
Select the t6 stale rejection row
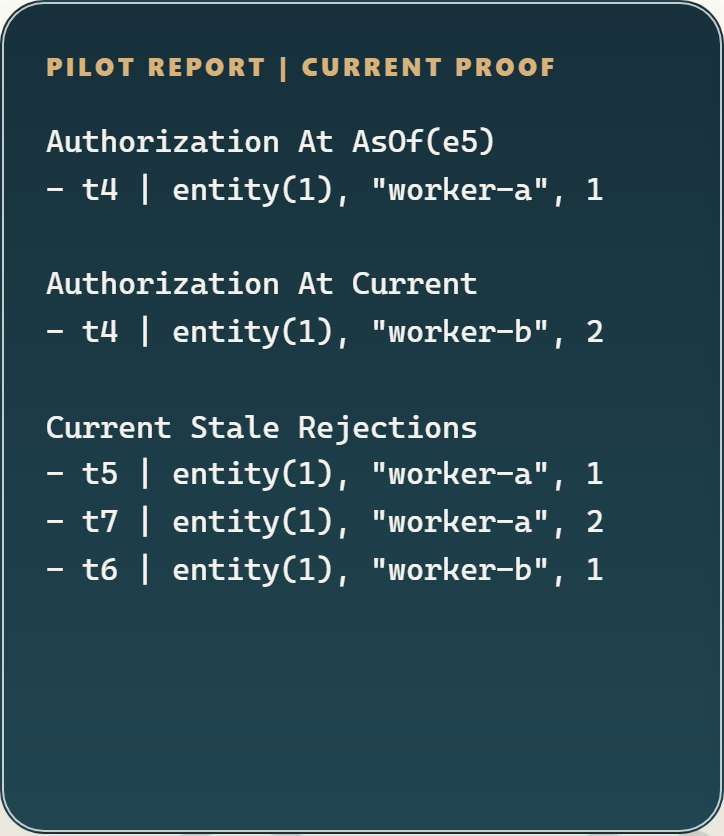(324, 570)
